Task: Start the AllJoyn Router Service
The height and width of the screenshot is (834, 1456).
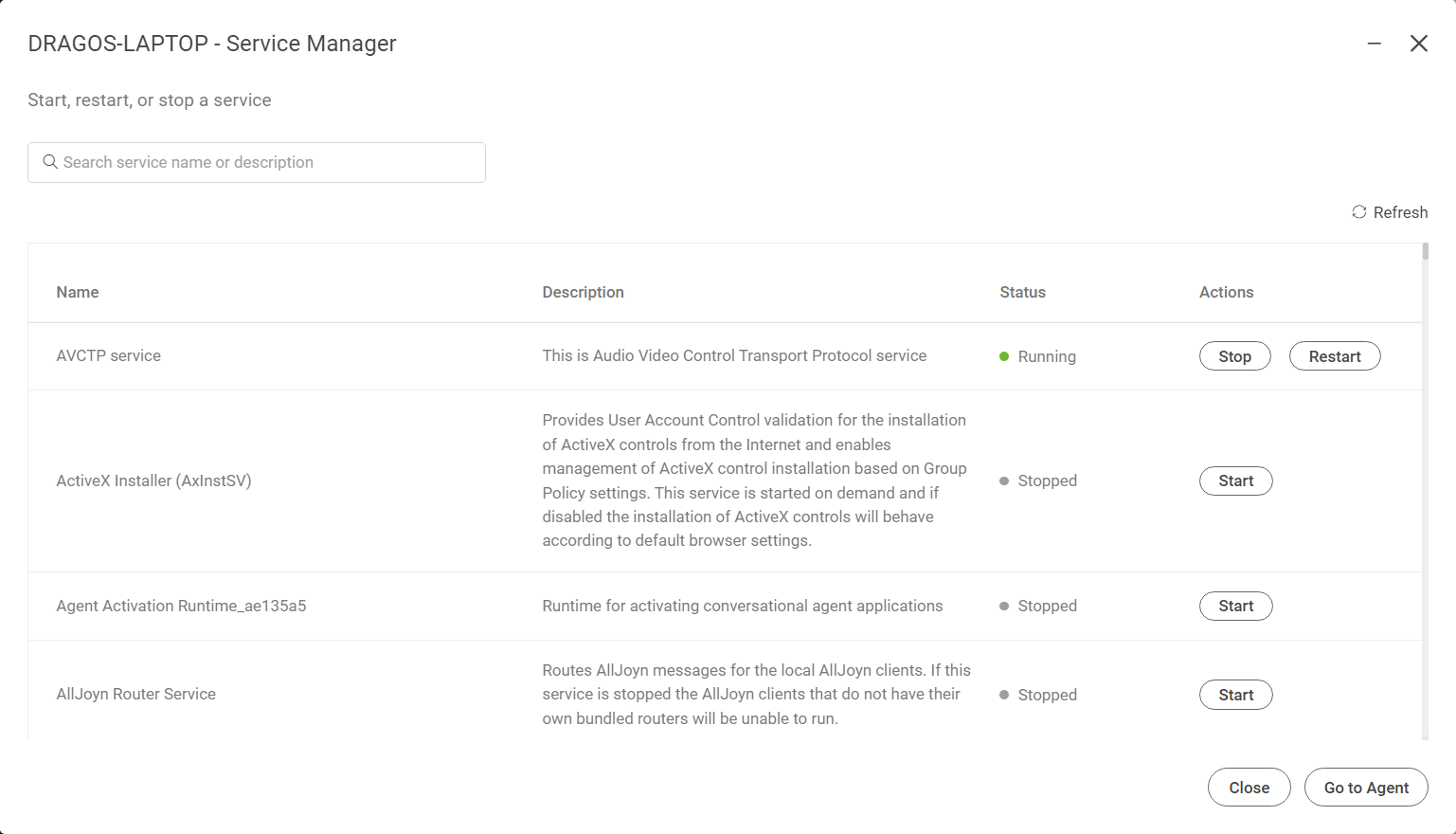Action: click(x=1236, y=695)
